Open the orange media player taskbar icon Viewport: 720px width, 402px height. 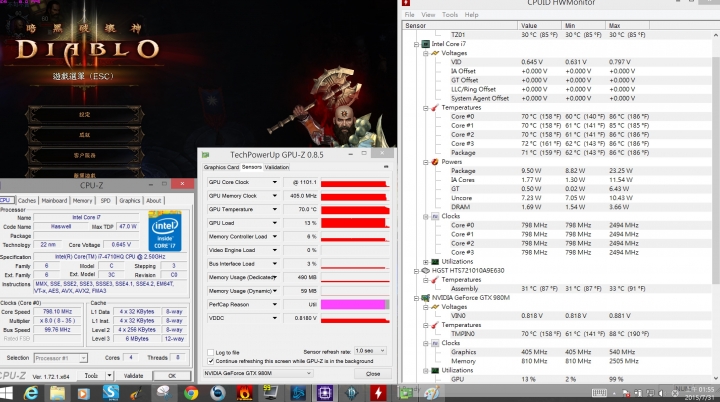coord(84,393)
